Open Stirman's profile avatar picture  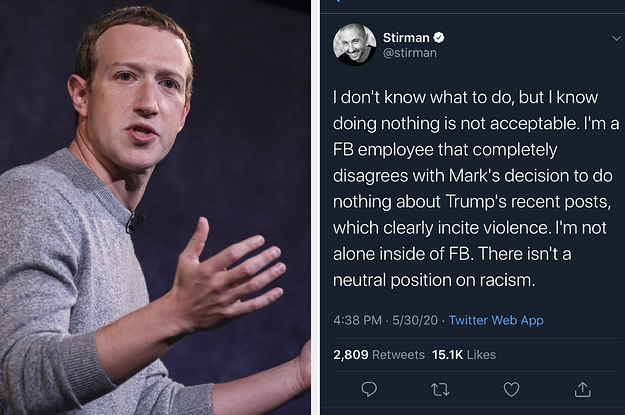(354, 45)
